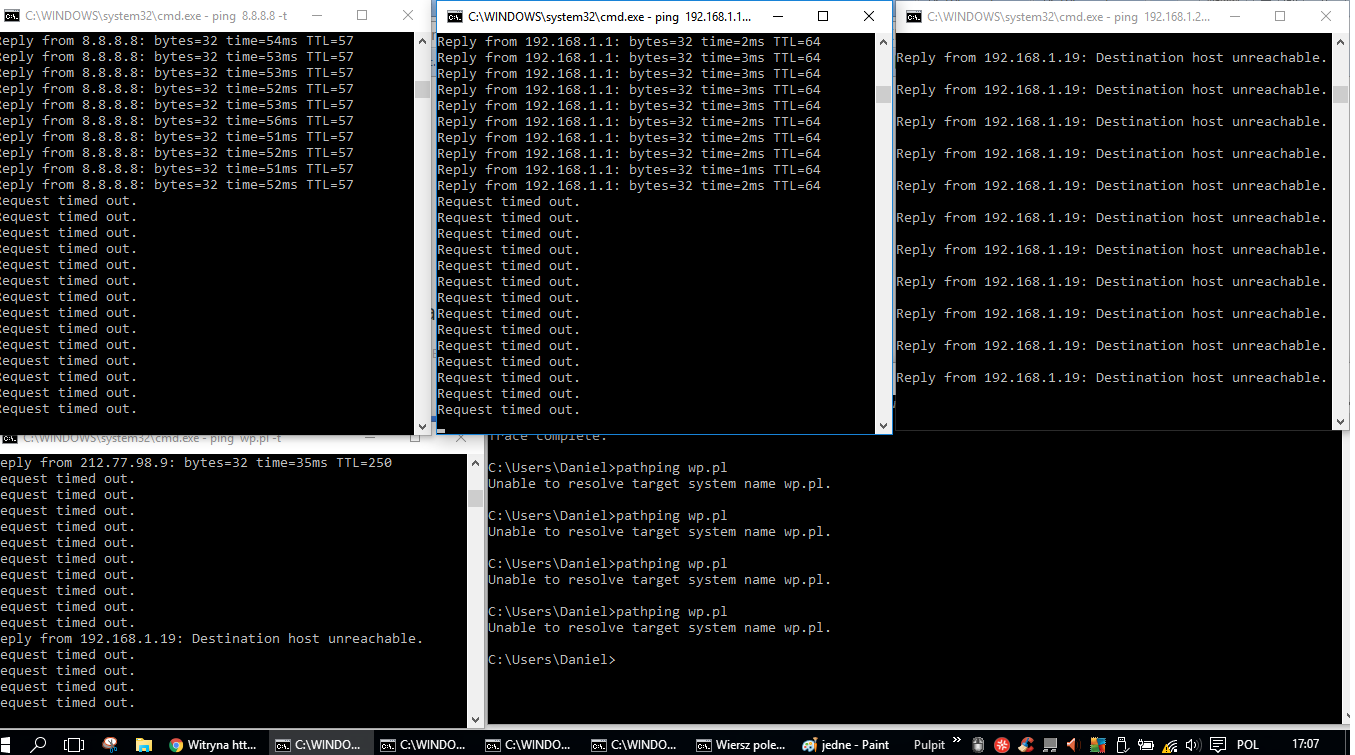Click scroll-down arrow in ping 192.168.1.1 window
Image resolution: width=1355 pixels, height=755 pixels.
[x=882, y=425]
